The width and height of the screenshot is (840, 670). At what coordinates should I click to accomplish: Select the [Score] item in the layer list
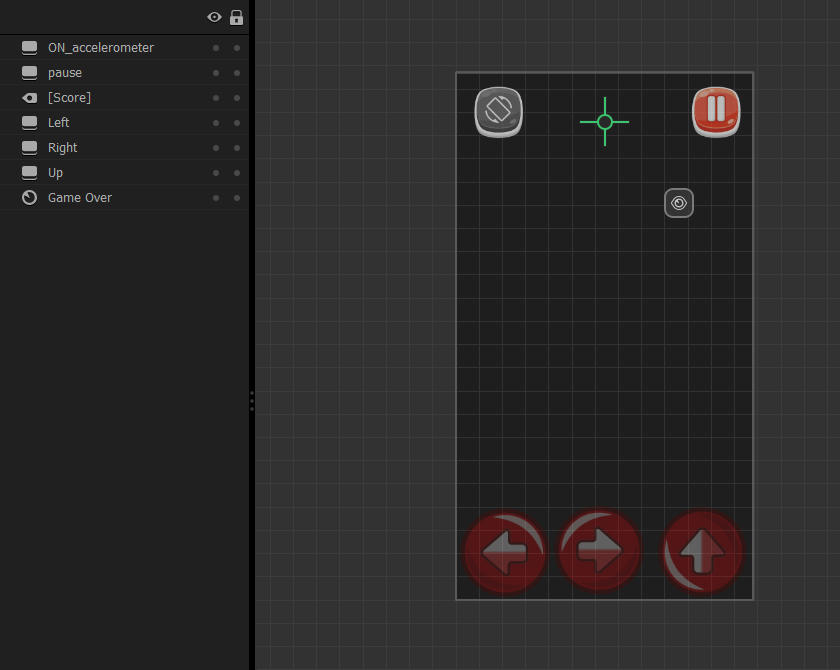69,98
